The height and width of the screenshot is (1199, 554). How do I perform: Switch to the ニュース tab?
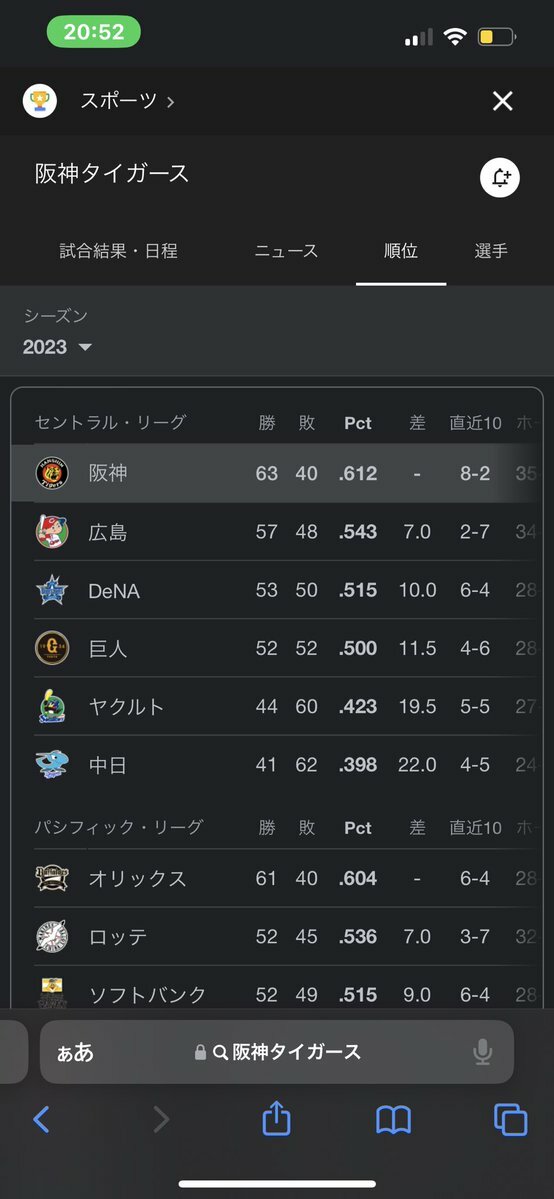point(286,251)
